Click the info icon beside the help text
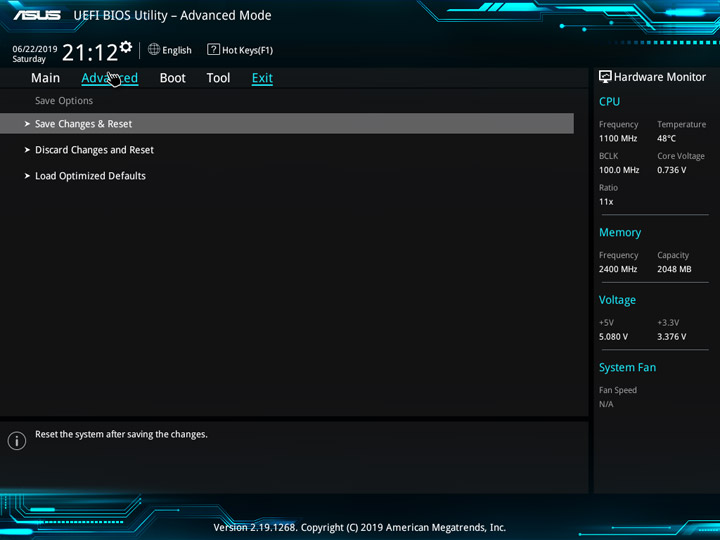 coord(17,441)
